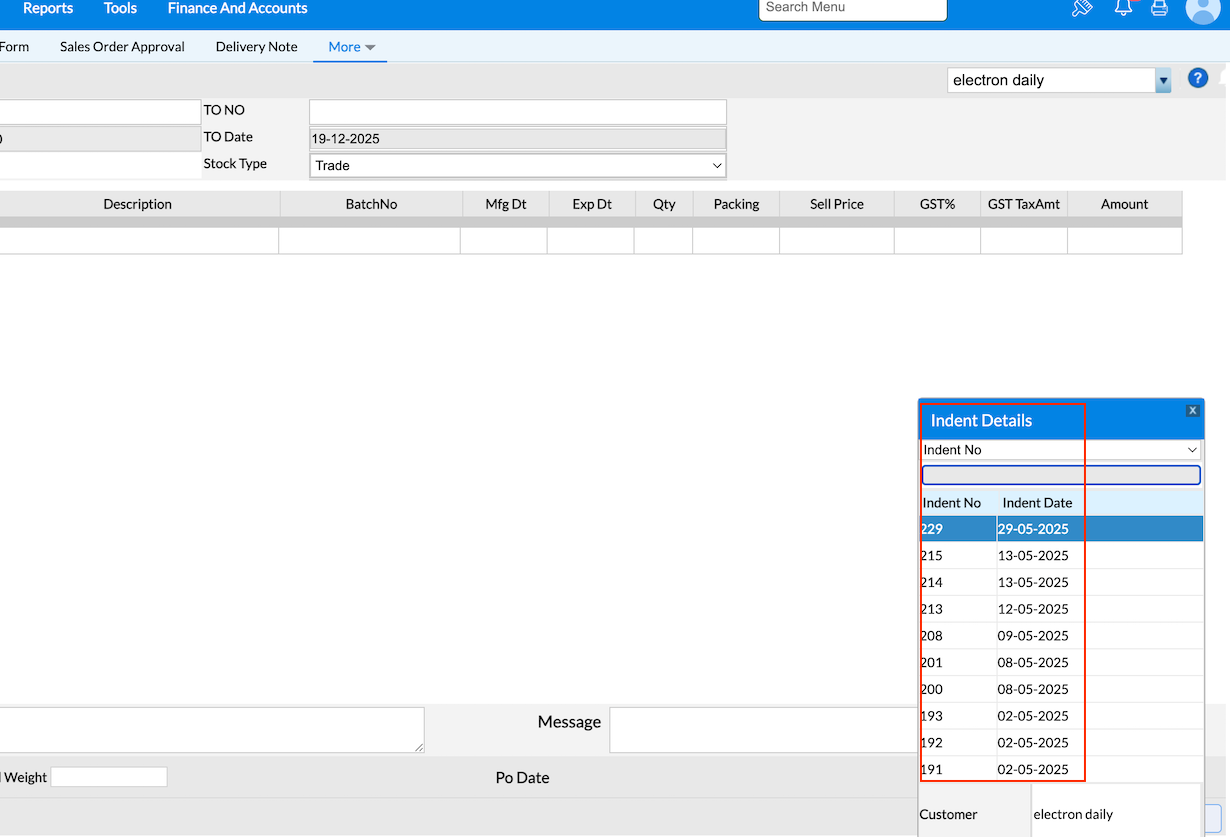This screenshot has width=1230, height=837.
Task: Switch to Delivery Note tab
Action: tap(256, 47)
